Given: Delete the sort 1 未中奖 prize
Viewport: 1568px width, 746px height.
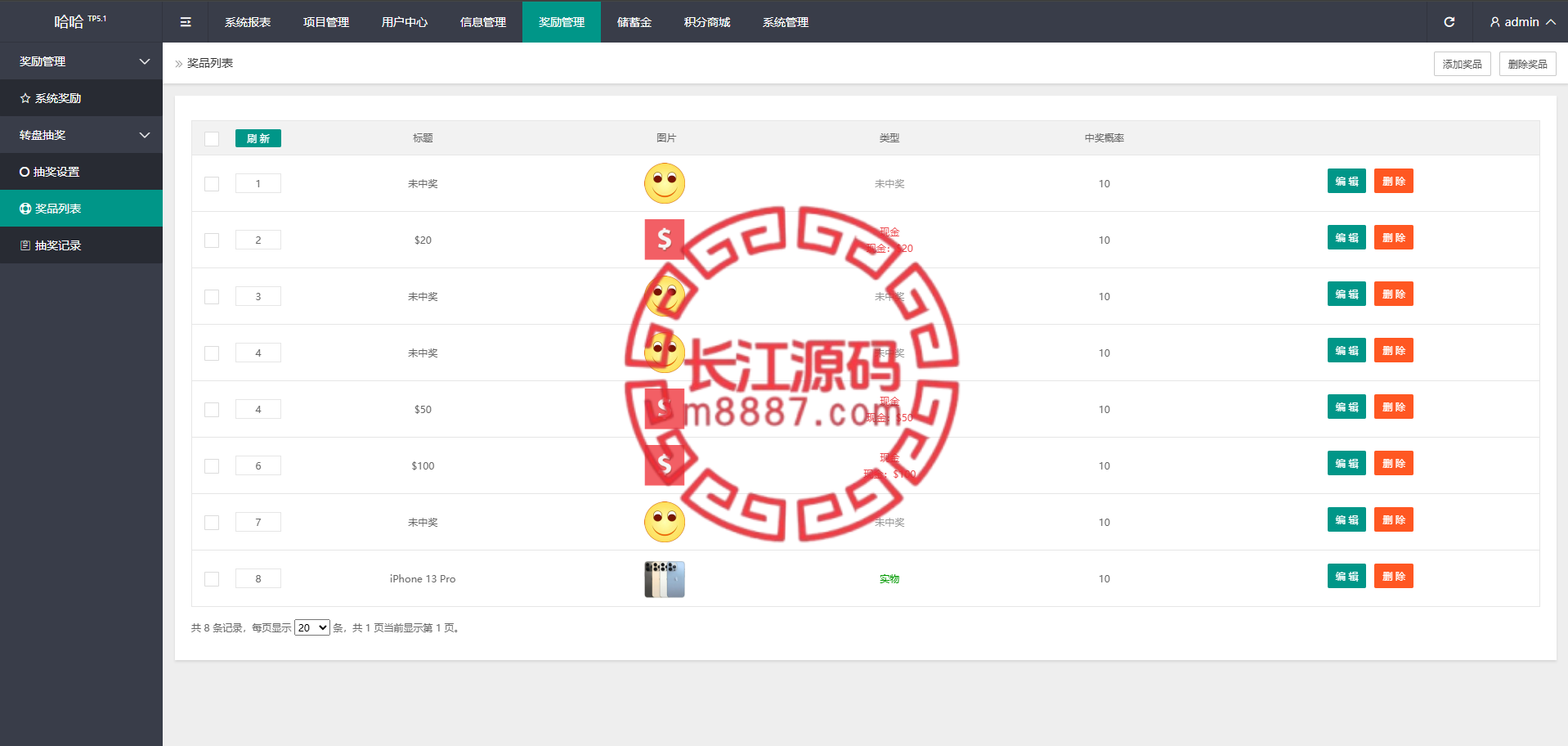Looking at the screenshot, I should click(x=1394, y=181).
